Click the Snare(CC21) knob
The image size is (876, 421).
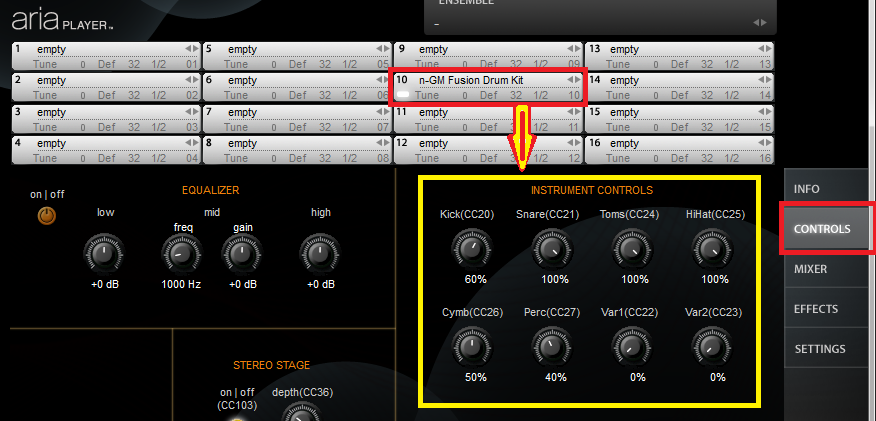pyautogui.click(x=551, y=249)
